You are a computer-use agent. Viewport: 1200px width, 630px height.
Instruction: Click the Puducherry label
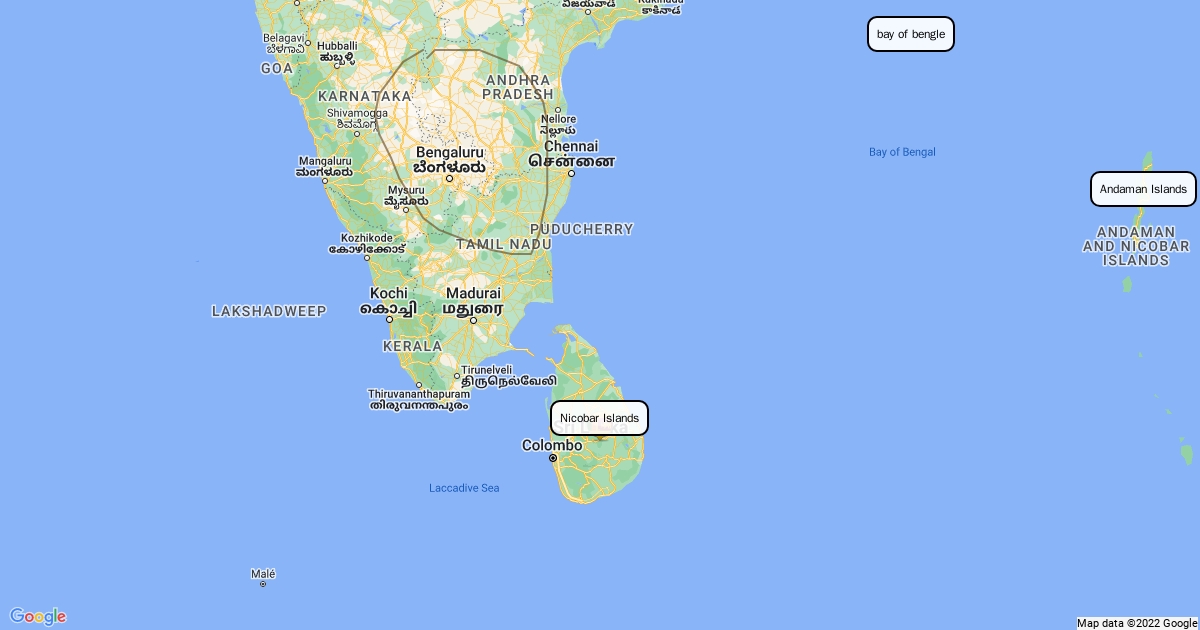(582, 229)
